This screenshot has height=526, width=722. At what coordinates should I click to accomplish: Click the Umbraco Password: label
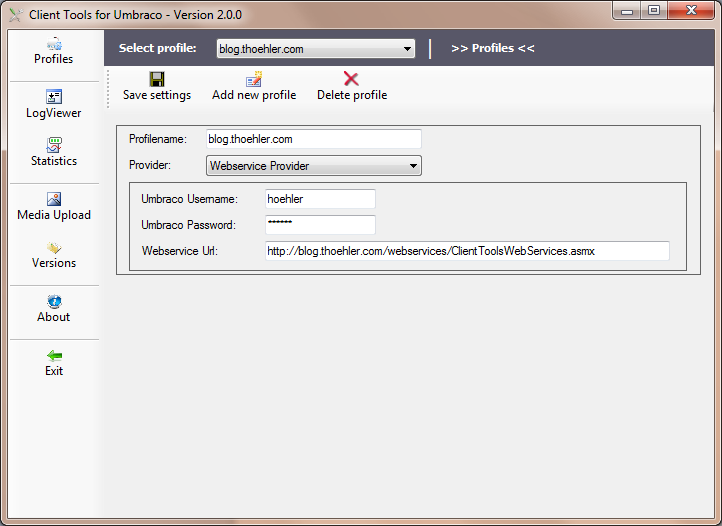tap(188, 225)
